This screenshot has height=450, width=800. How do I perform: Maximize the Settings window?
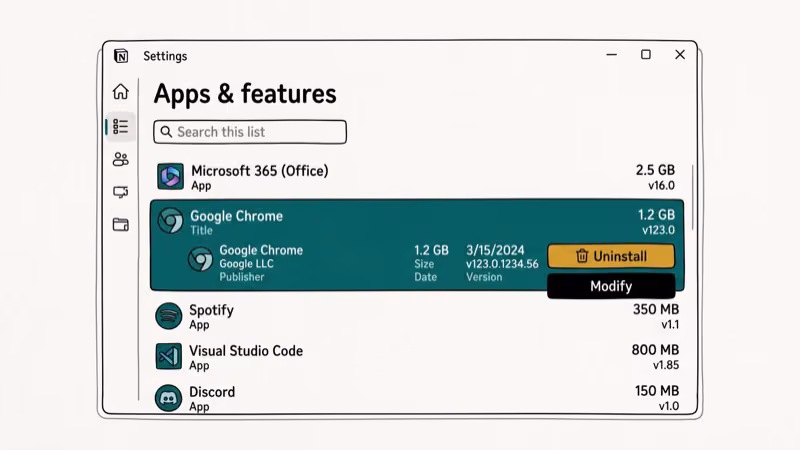pyautogui.click(x=646, y=55)
